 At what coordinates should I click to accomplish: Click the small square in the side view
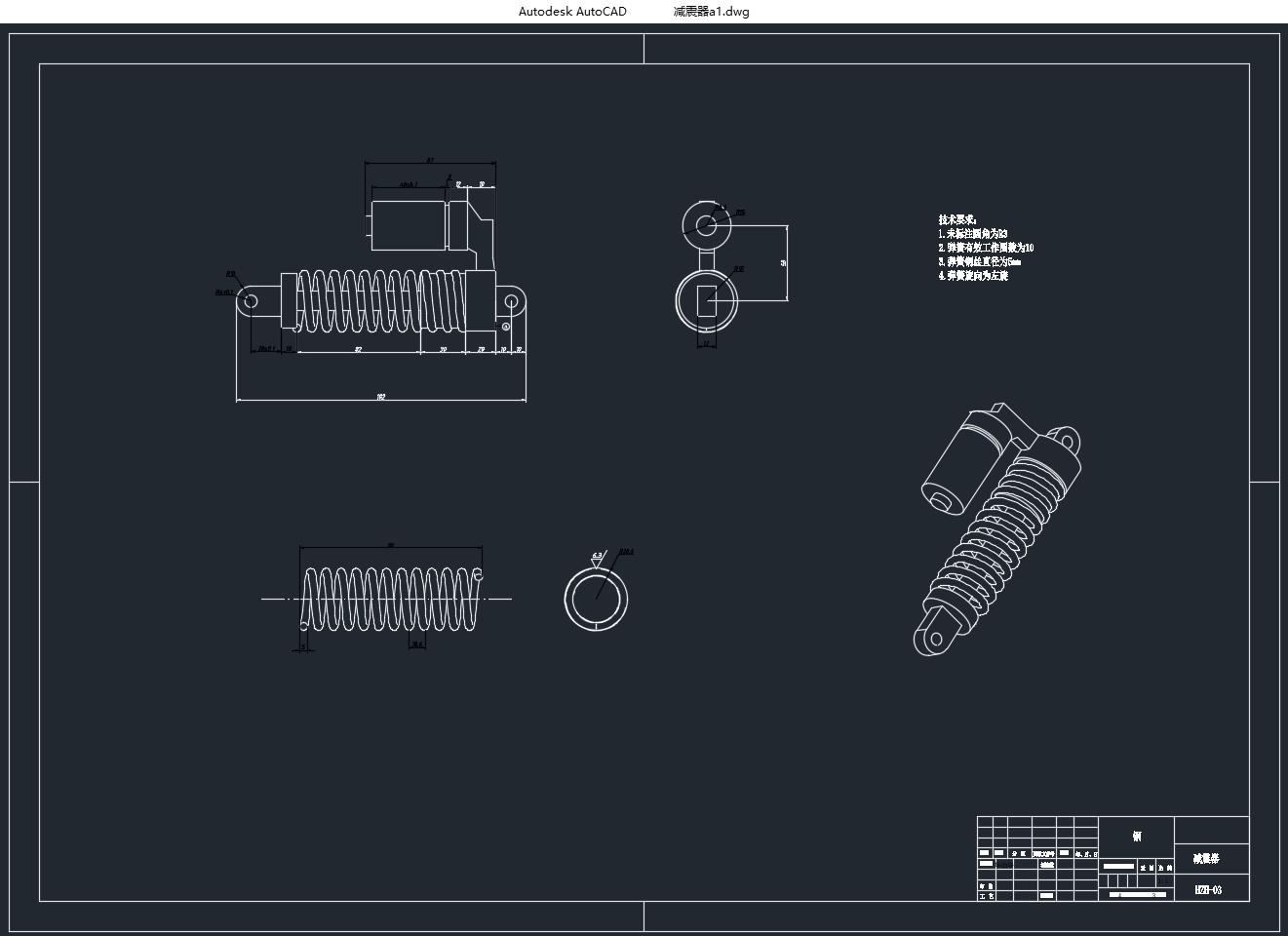coord(706,300)
